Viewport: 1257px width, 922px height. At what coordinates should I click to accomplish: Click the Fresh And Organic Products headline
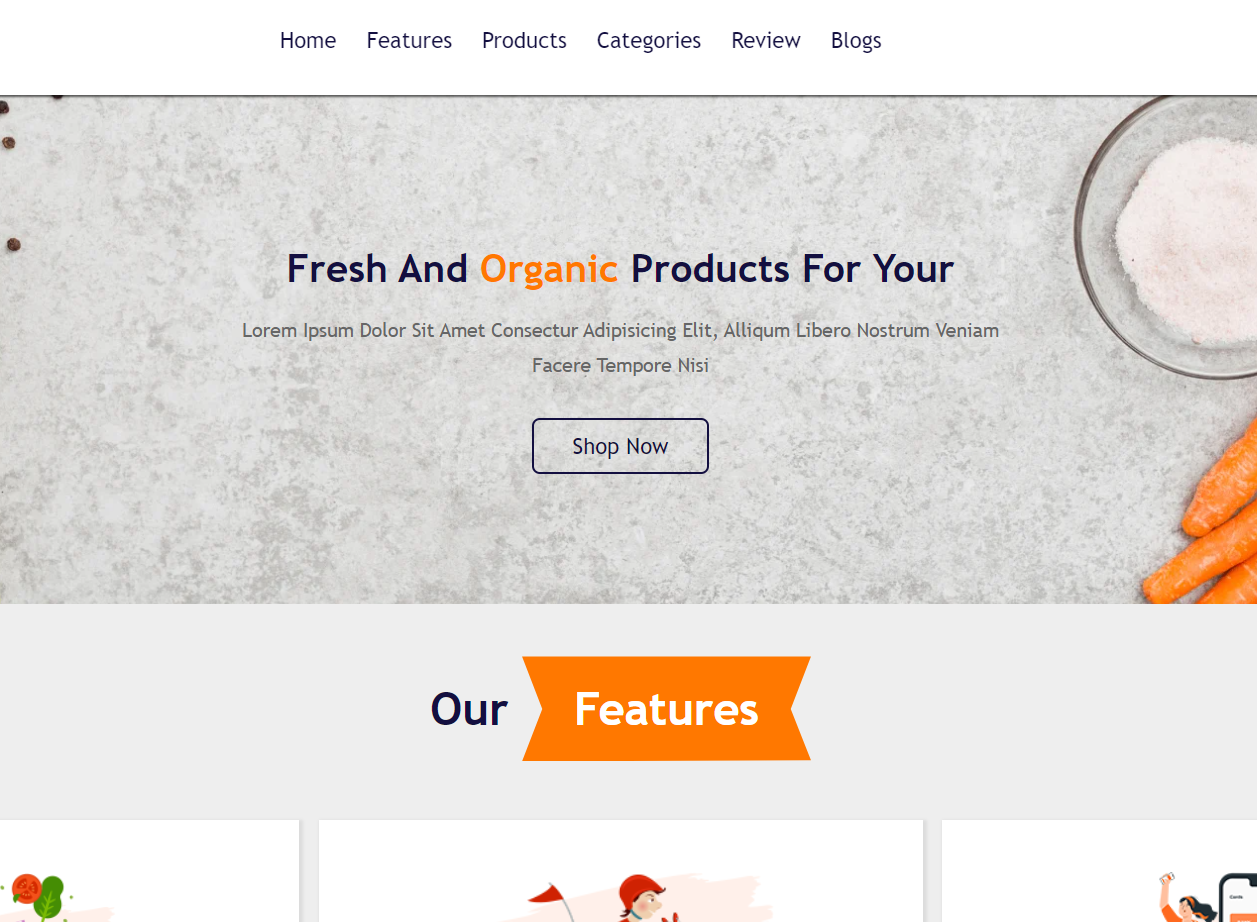coord(620,269)
